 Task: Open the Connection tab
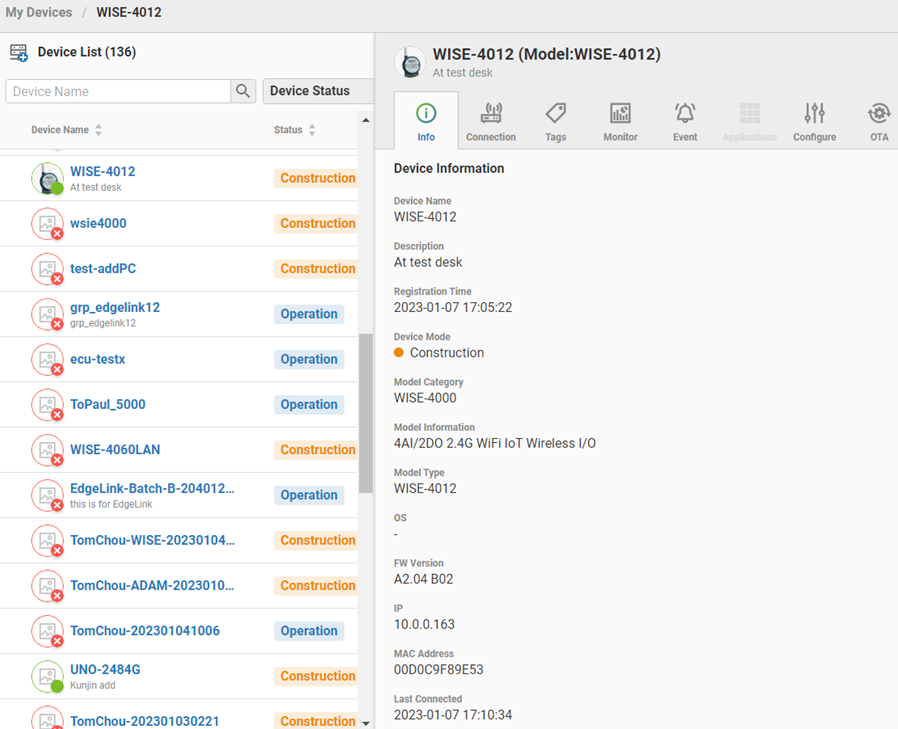coord(490,121)
